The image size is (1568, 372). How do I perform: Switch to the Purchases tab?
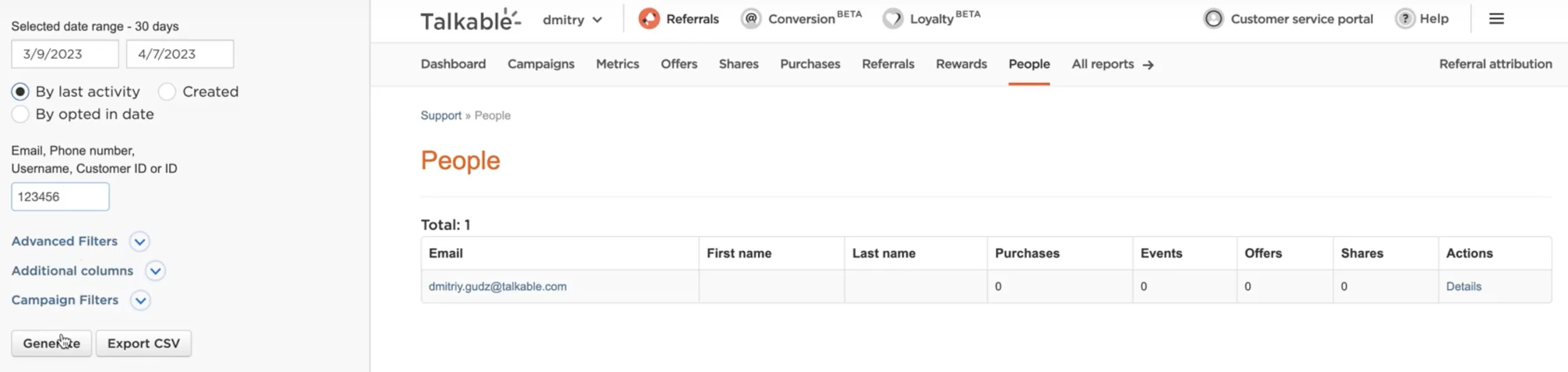coord(810,64)
